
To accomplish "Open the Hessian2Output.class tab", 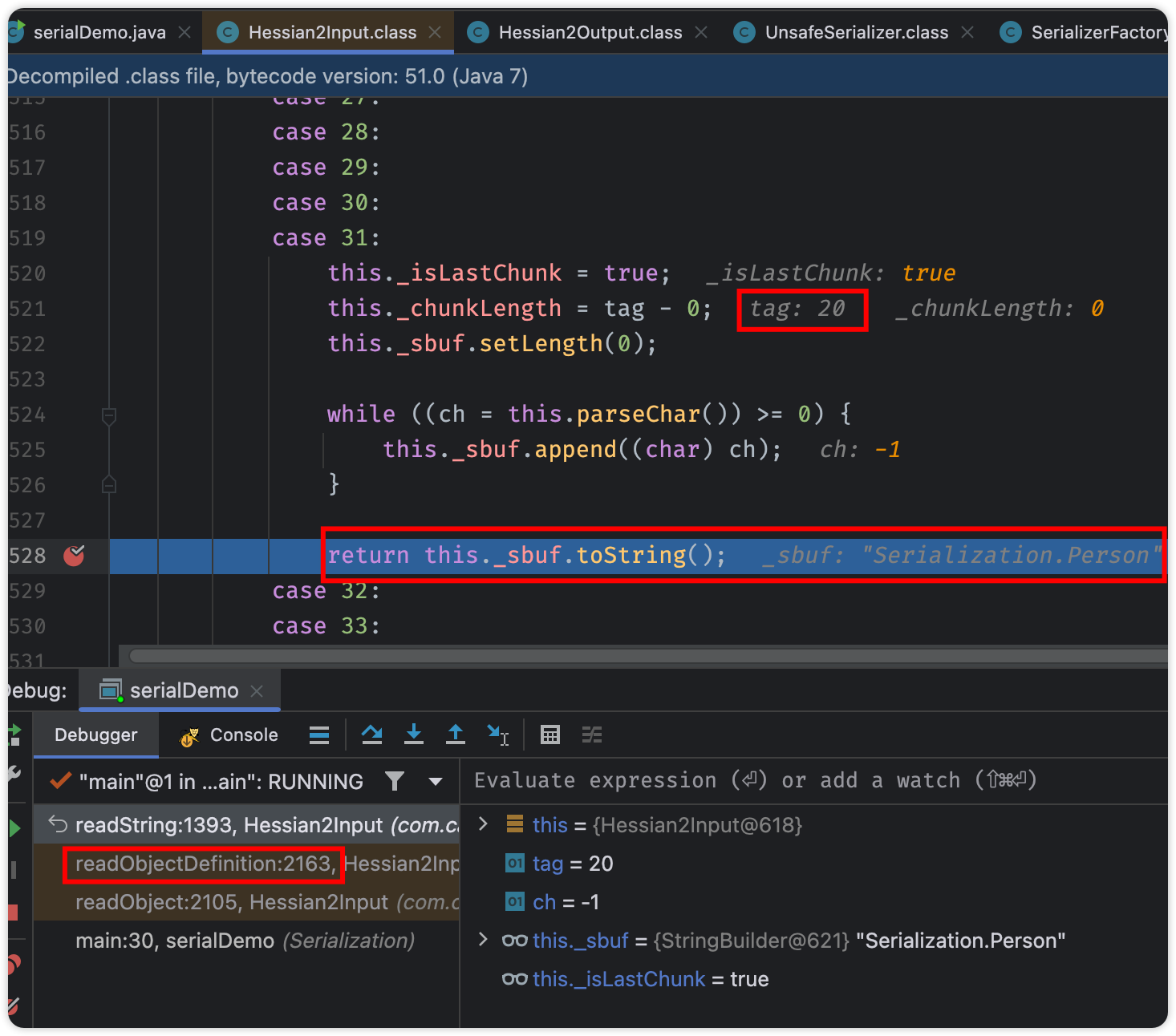I will [x=590, y=32].
